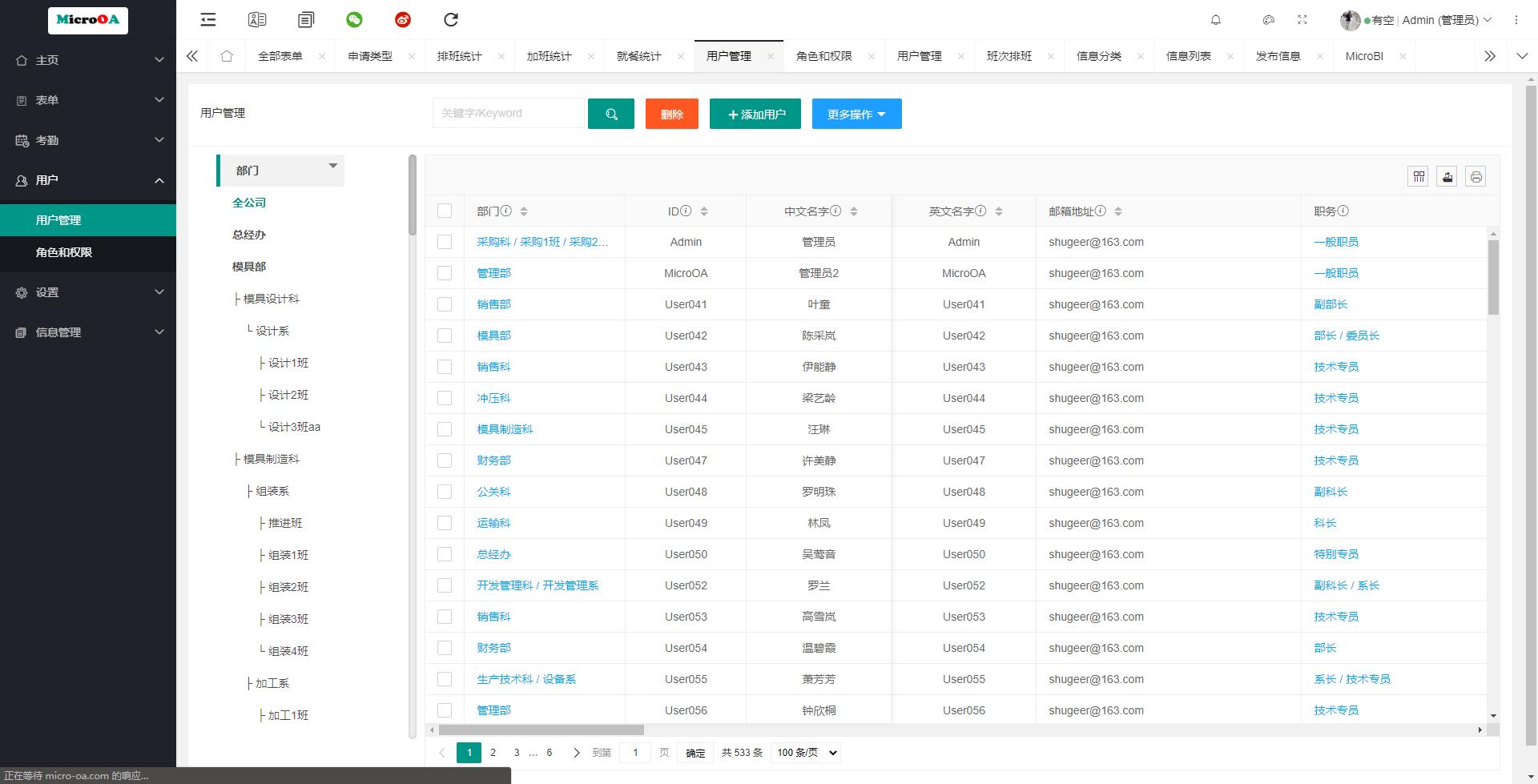The height and width of the screenshot is (784, 1538).
Task: Expand the 考勤 sidebar menu
Action: [88, 140]
